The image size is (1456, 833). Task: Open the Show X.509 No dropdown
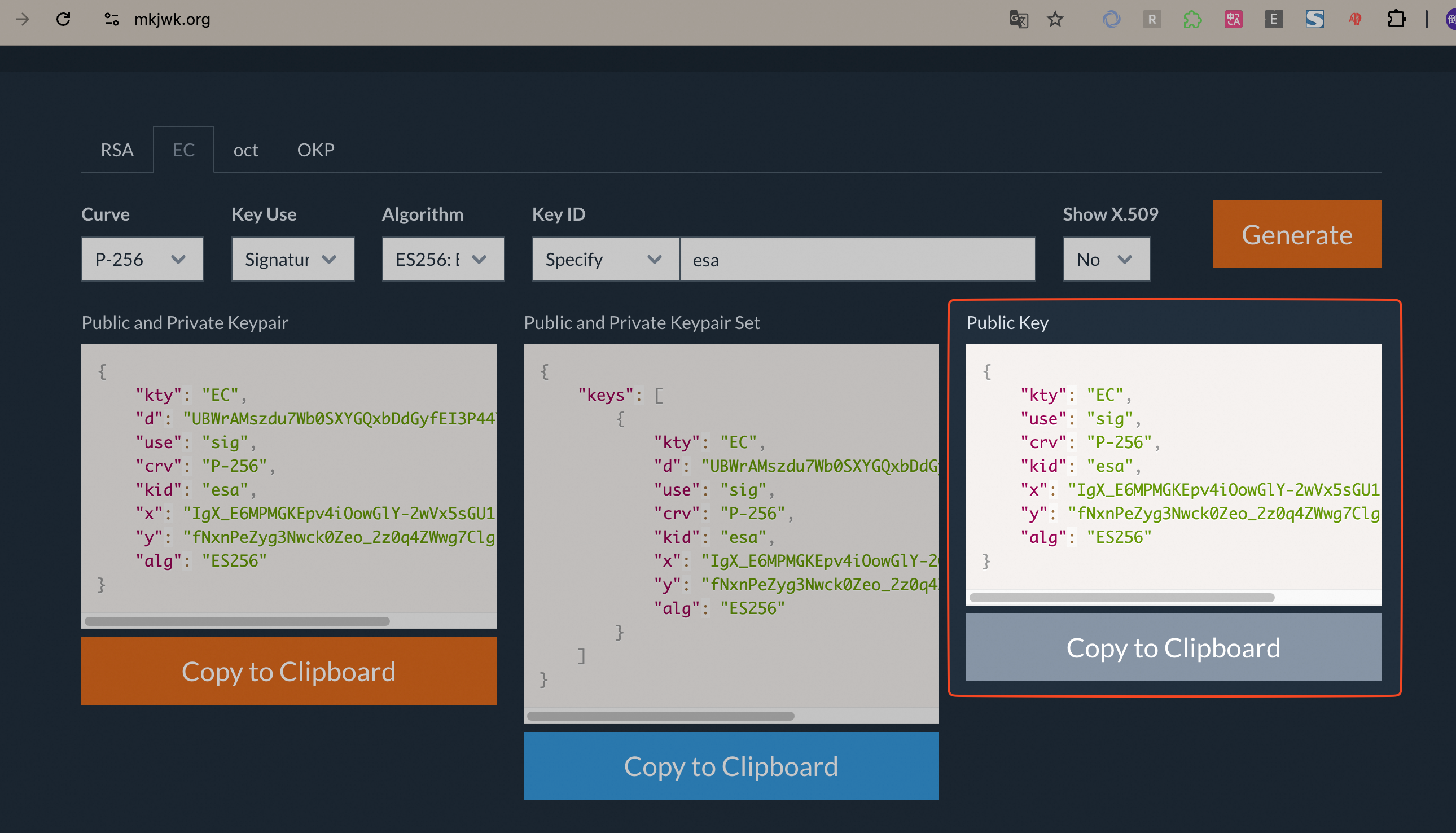click(1106, 259)
